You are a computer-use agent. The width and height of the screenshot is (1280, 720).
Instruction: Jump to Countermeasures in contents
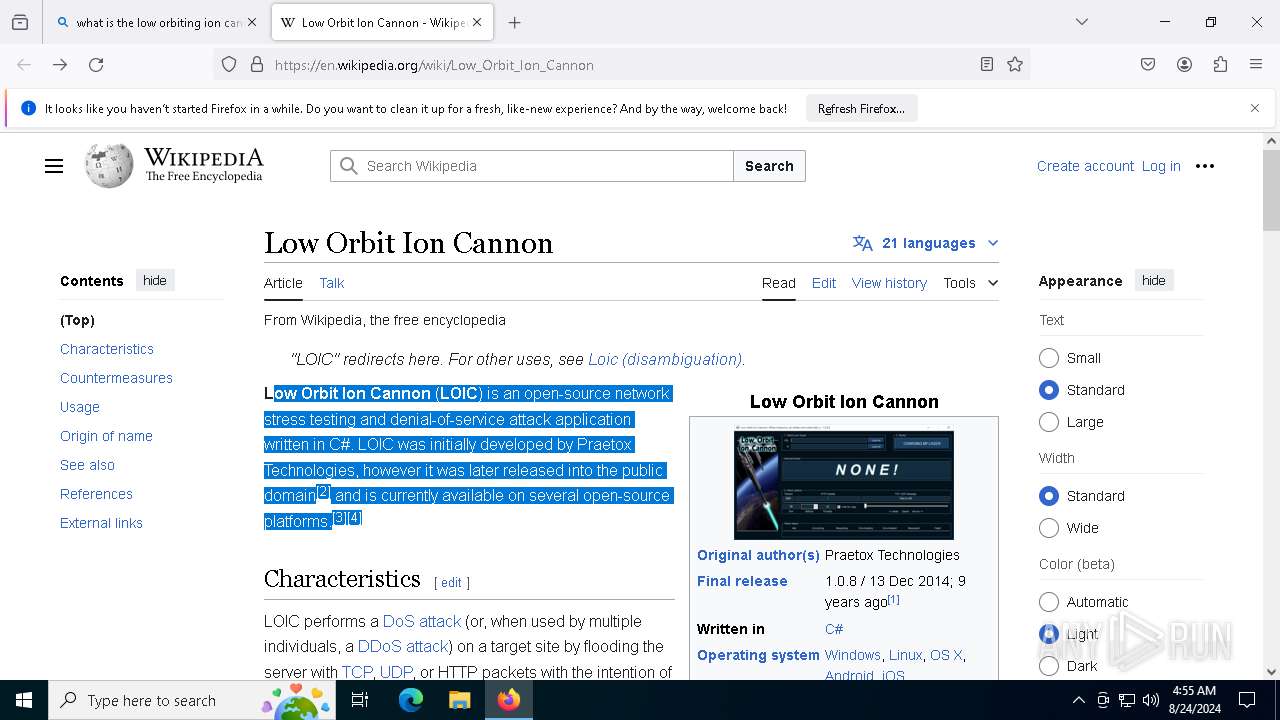pyautogui.click(x=116, y=378)
